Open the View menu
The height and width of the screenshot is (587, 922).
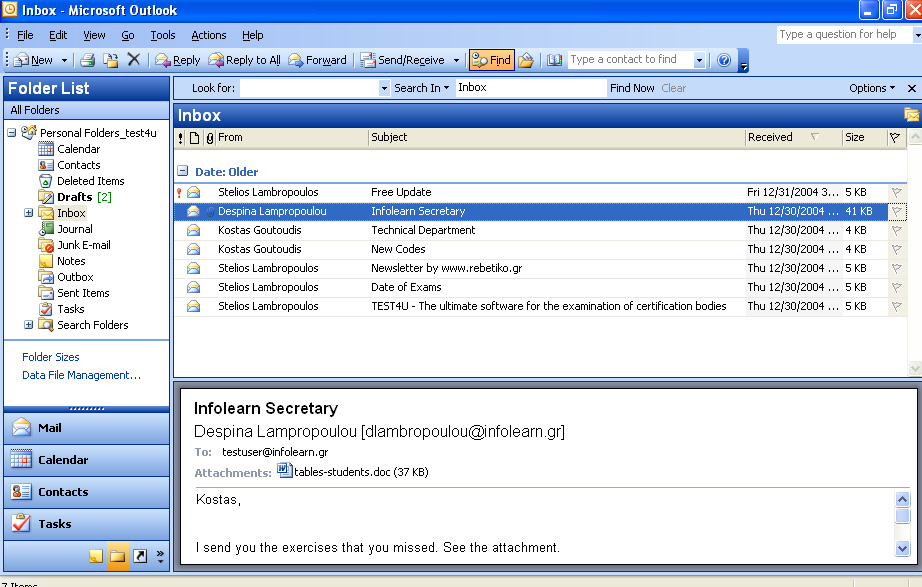94,35
